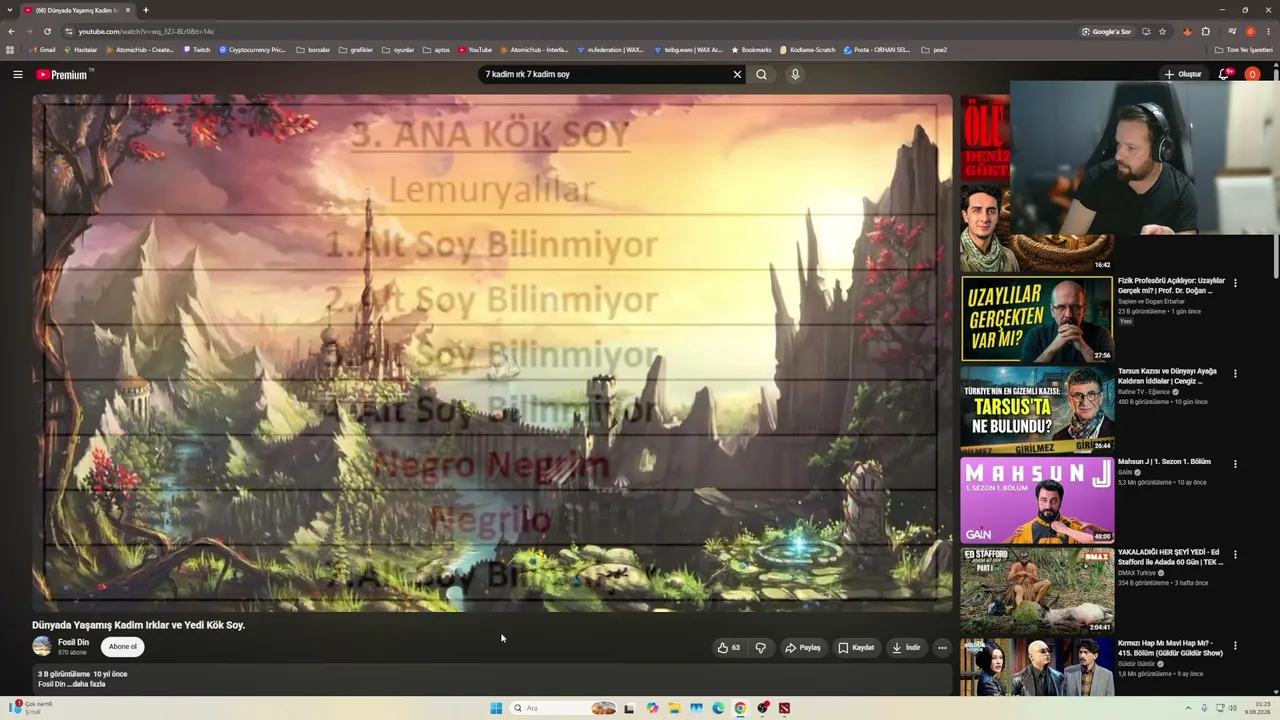Open the Fizik Profesörü Açıklıyor video title
1280x720 pixels.
(1171, 286)
